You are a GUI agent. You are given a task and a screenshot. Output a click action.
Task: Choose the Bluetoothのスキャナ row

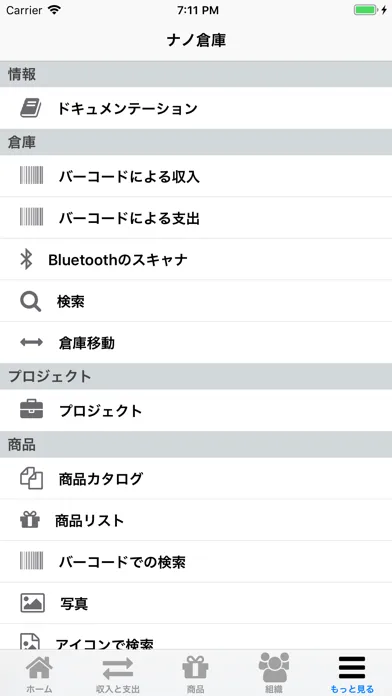coord(196,259)
